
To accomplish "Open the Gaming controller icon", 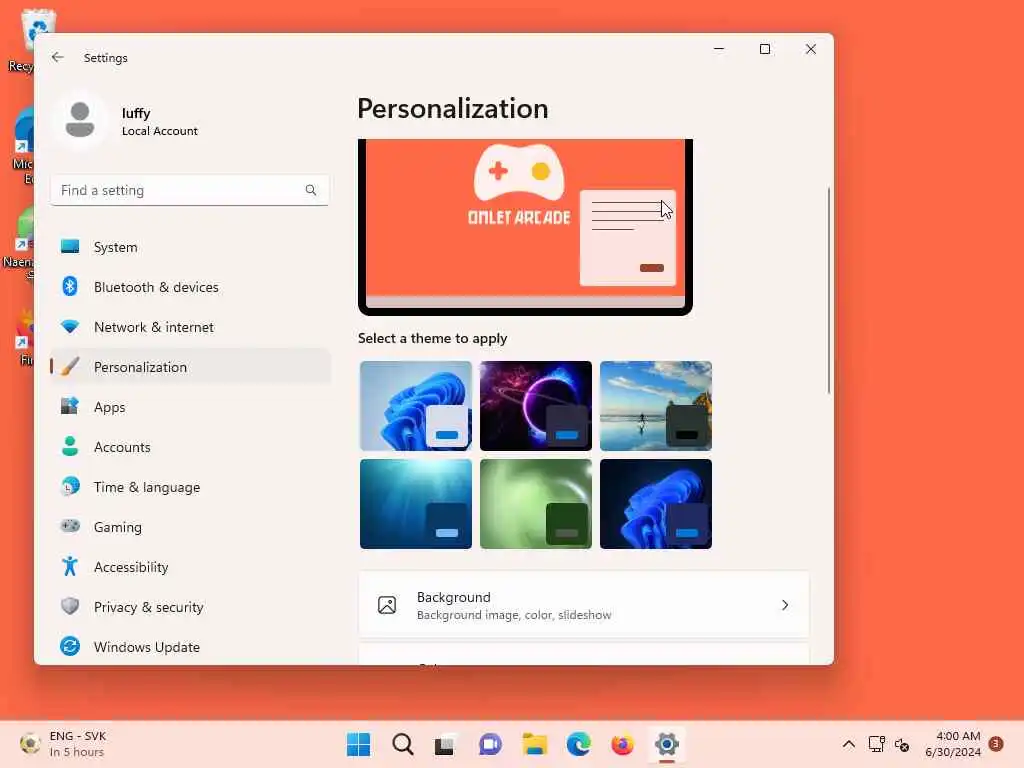I will [70, 526].
